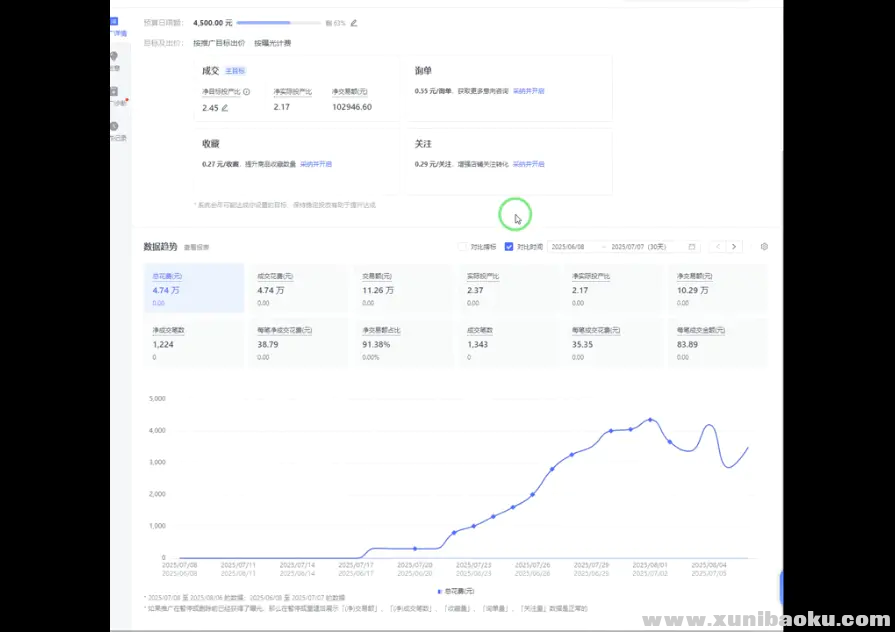Screen dimensions: 895x632
Task: Open the sidebar icon with red dot
Action: pyautogui.click(x=114, y=93)
